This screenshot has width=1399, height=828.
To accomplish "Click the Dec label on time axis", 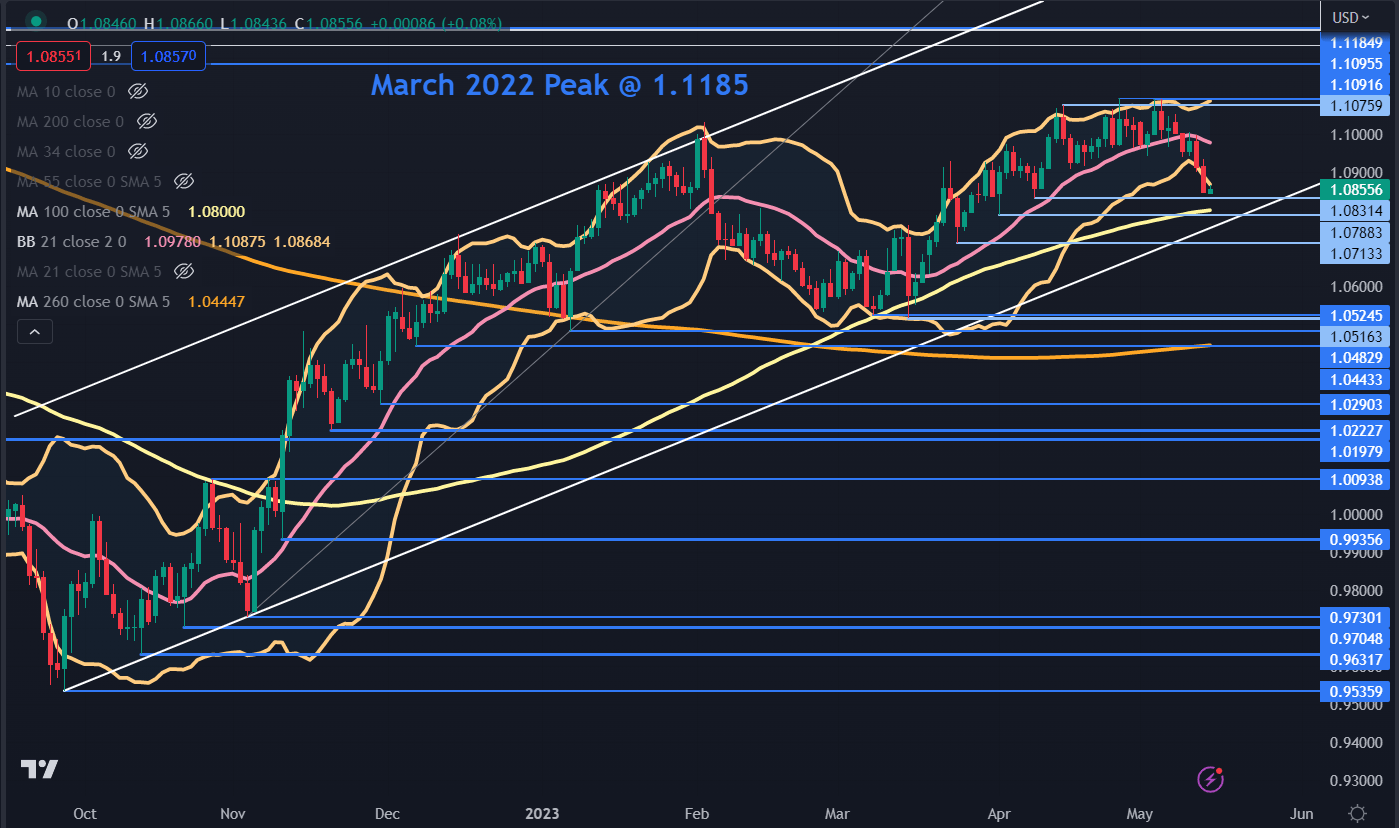I will coord(388,813).
